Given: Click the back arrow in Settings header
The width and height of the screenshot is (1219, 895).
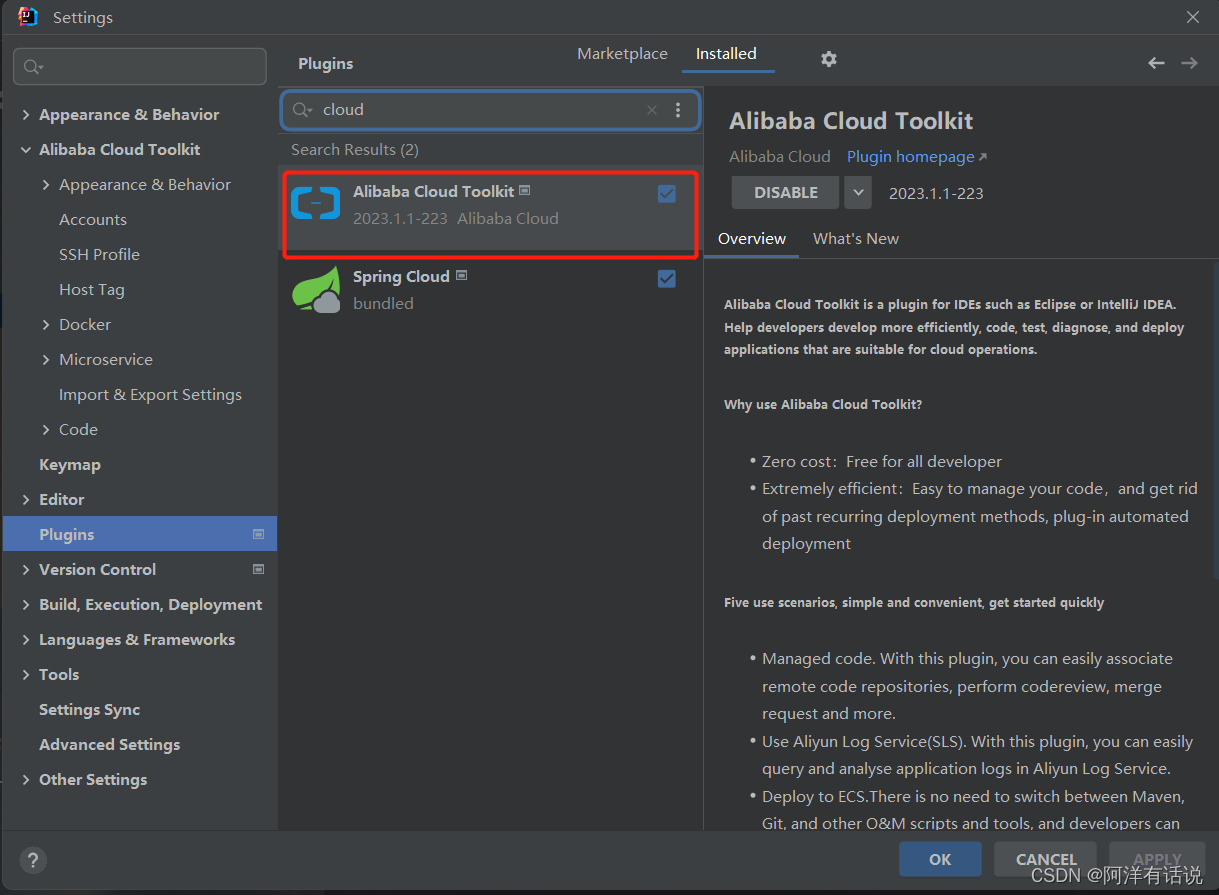Looking at the screenshot, I should click(1156, 62).
